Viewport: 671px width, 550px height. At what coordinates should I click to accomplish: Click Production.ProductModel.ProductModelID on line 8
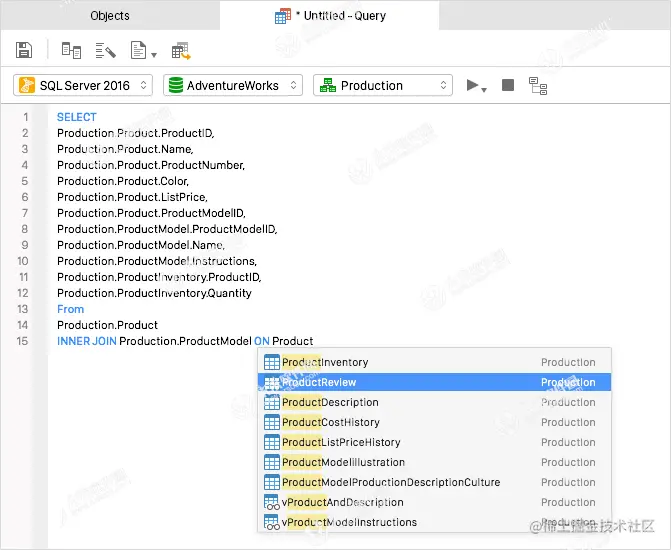pos(167,229)
